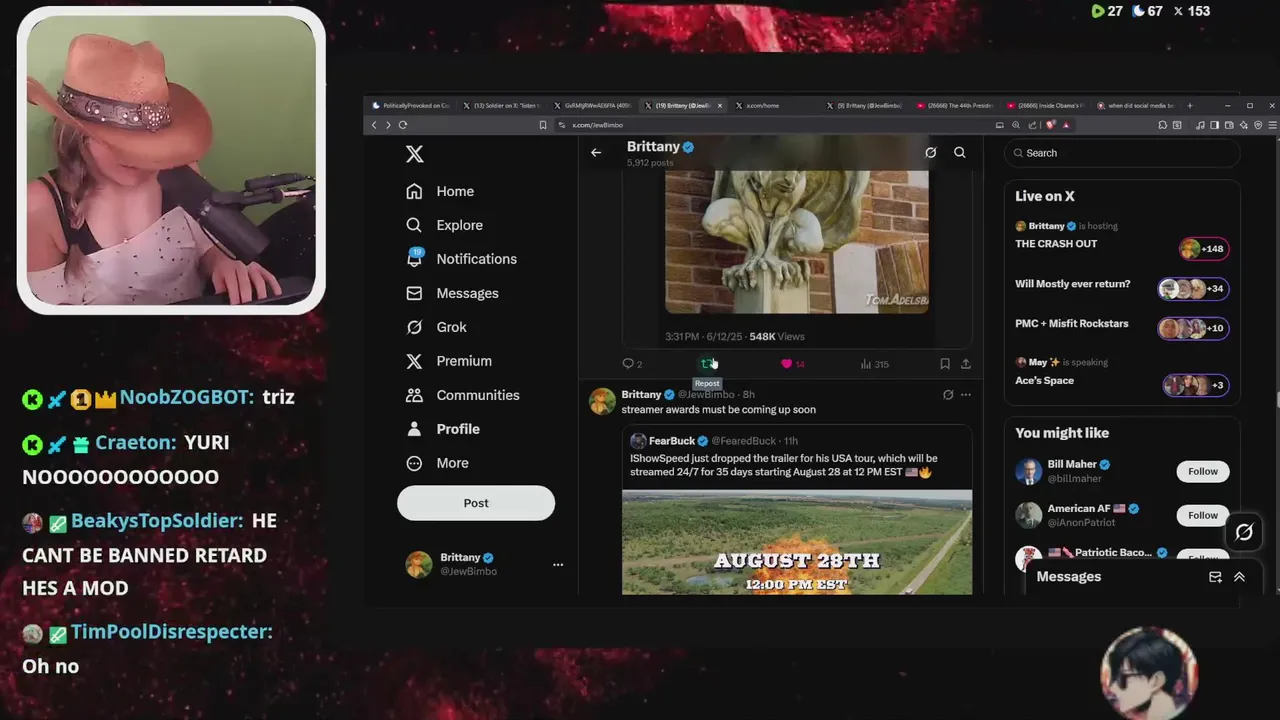Click the floating Grok button
Viewport: 1280px width, 720px height.
(x=1244, y=533)
